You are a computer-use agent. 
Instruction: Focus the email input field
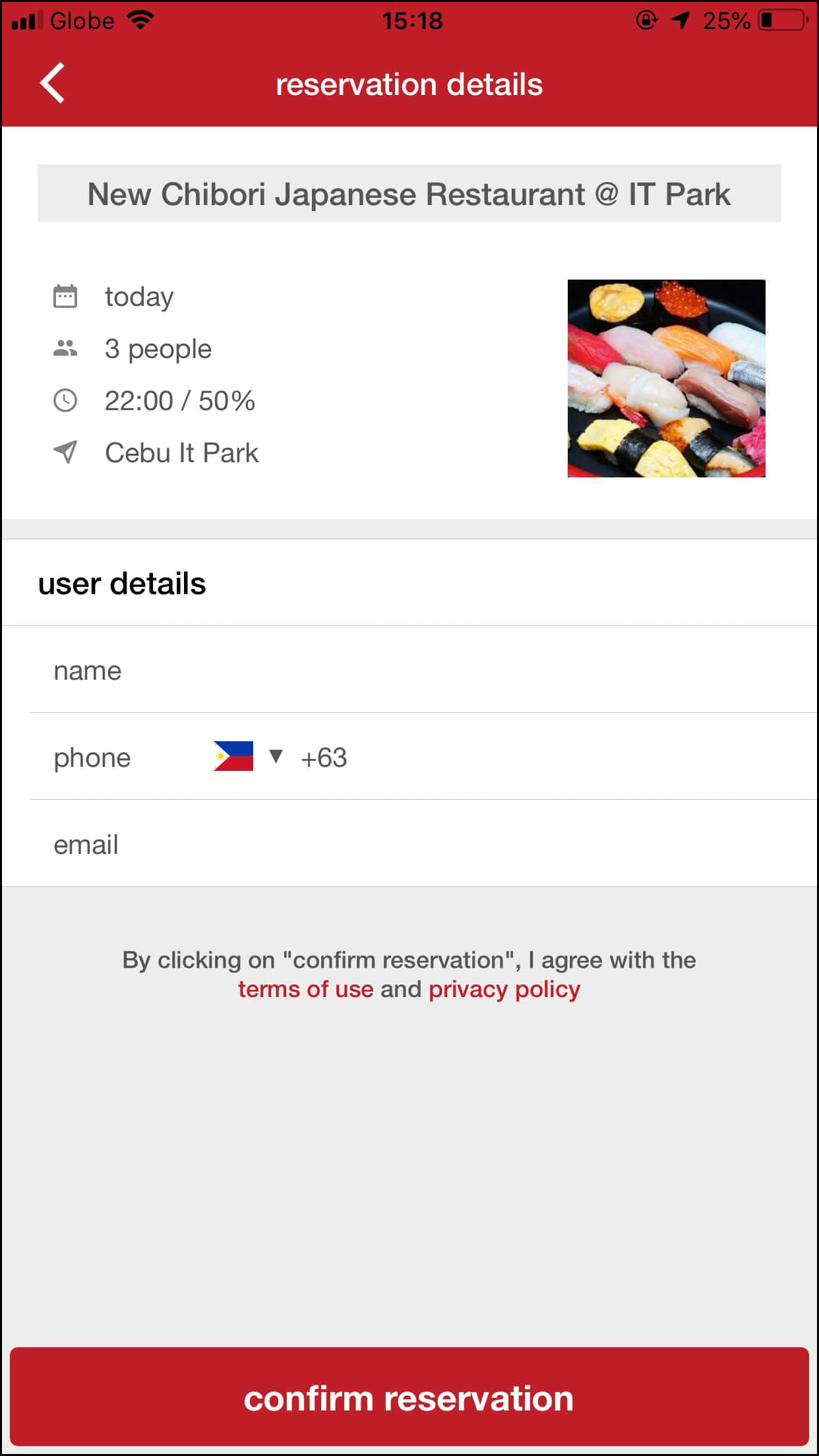click(x=462, y=845)
